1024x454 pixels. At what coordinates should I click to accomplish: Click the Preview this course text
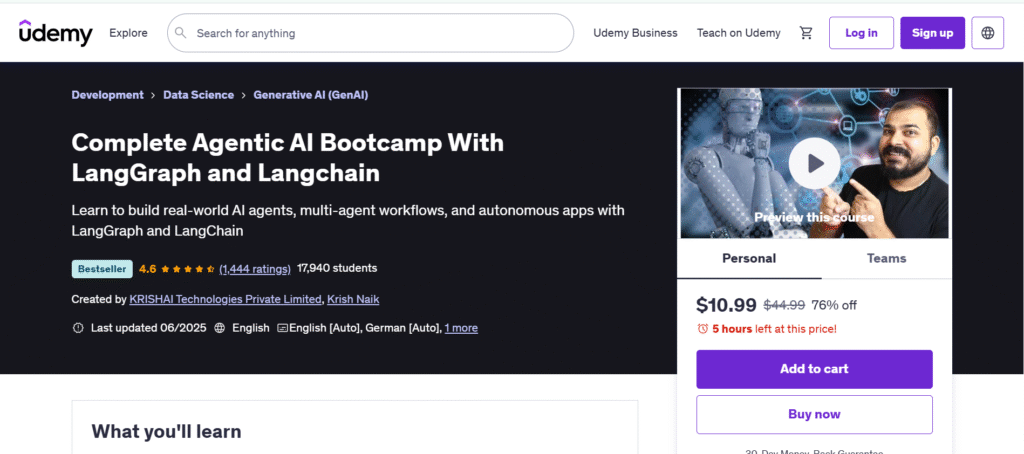(x=814, y=218)
